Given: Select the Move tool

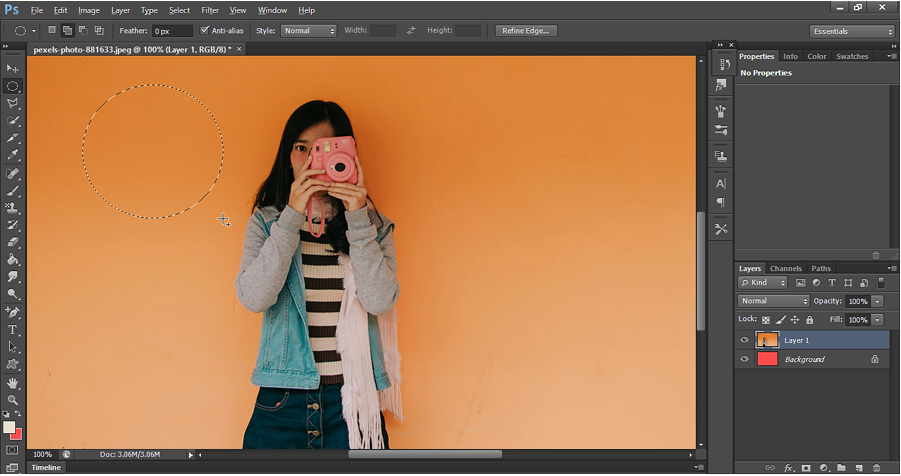Looking at the screenshot, I should [x=12, y=68].
